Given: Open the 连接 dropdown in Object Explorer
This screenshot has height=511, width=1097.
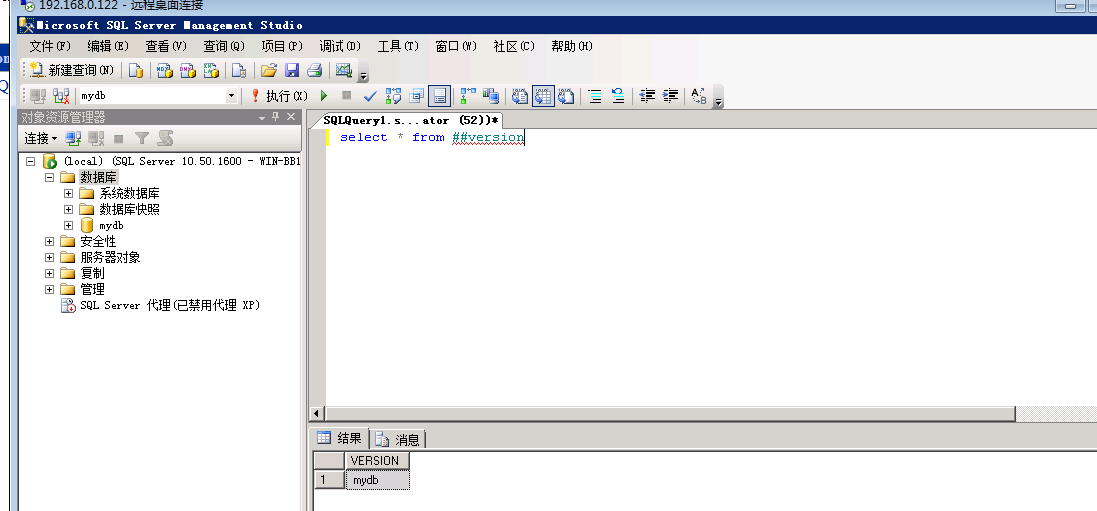Looking at the screenshot, I should pos(41,139).
